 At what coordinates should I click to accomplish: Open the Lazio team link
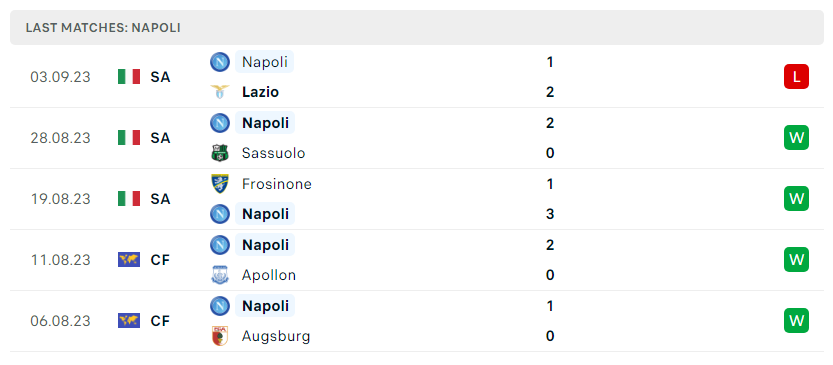click(260, 92)
